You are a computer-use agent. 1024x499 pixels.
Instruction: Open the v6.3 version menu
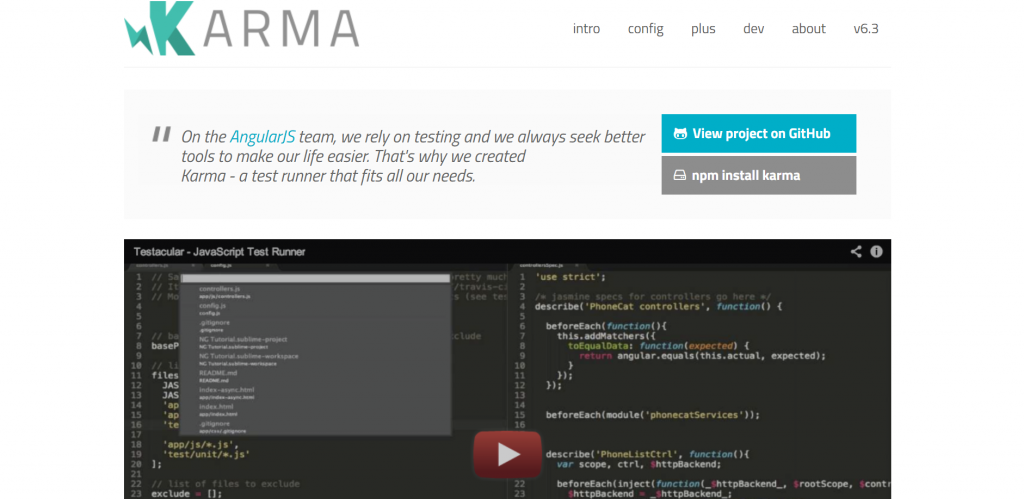[x=866, y=29]
